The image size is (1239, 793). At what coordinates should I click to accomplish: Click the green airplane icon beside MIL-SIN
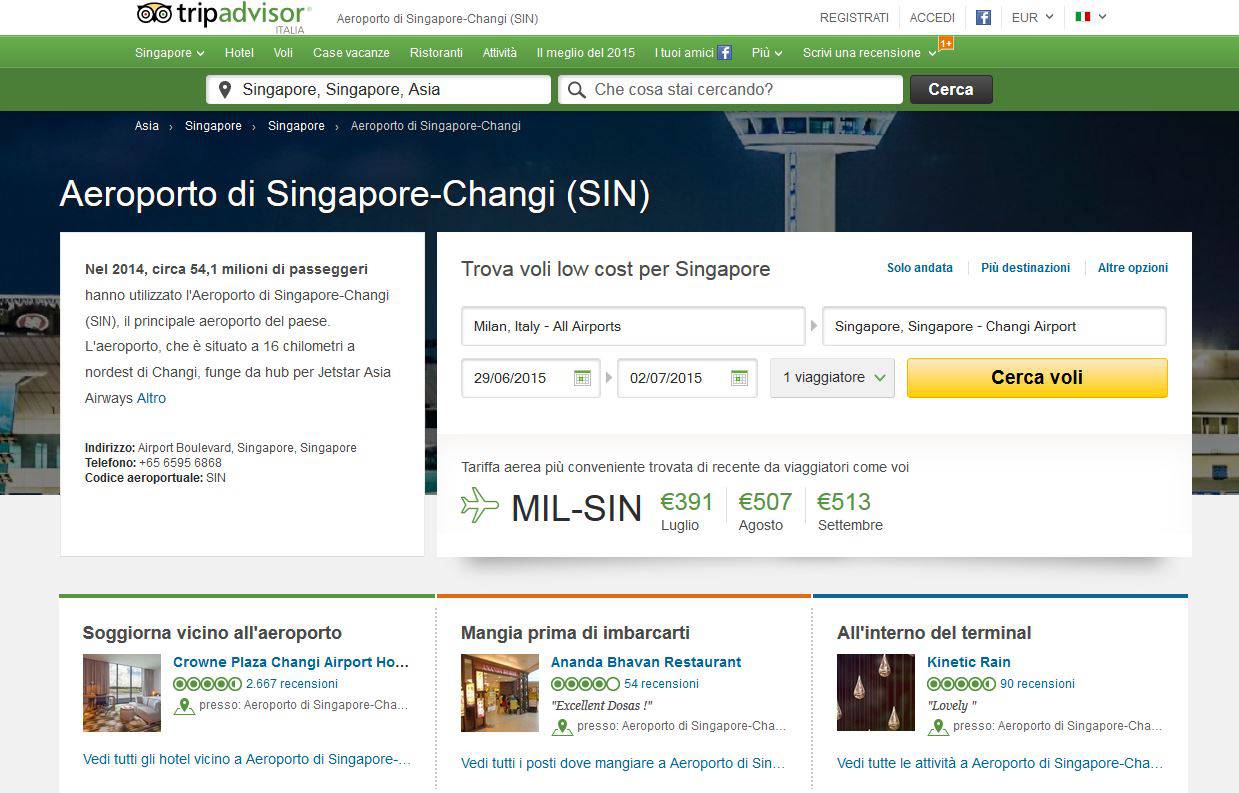click(480, 505)
